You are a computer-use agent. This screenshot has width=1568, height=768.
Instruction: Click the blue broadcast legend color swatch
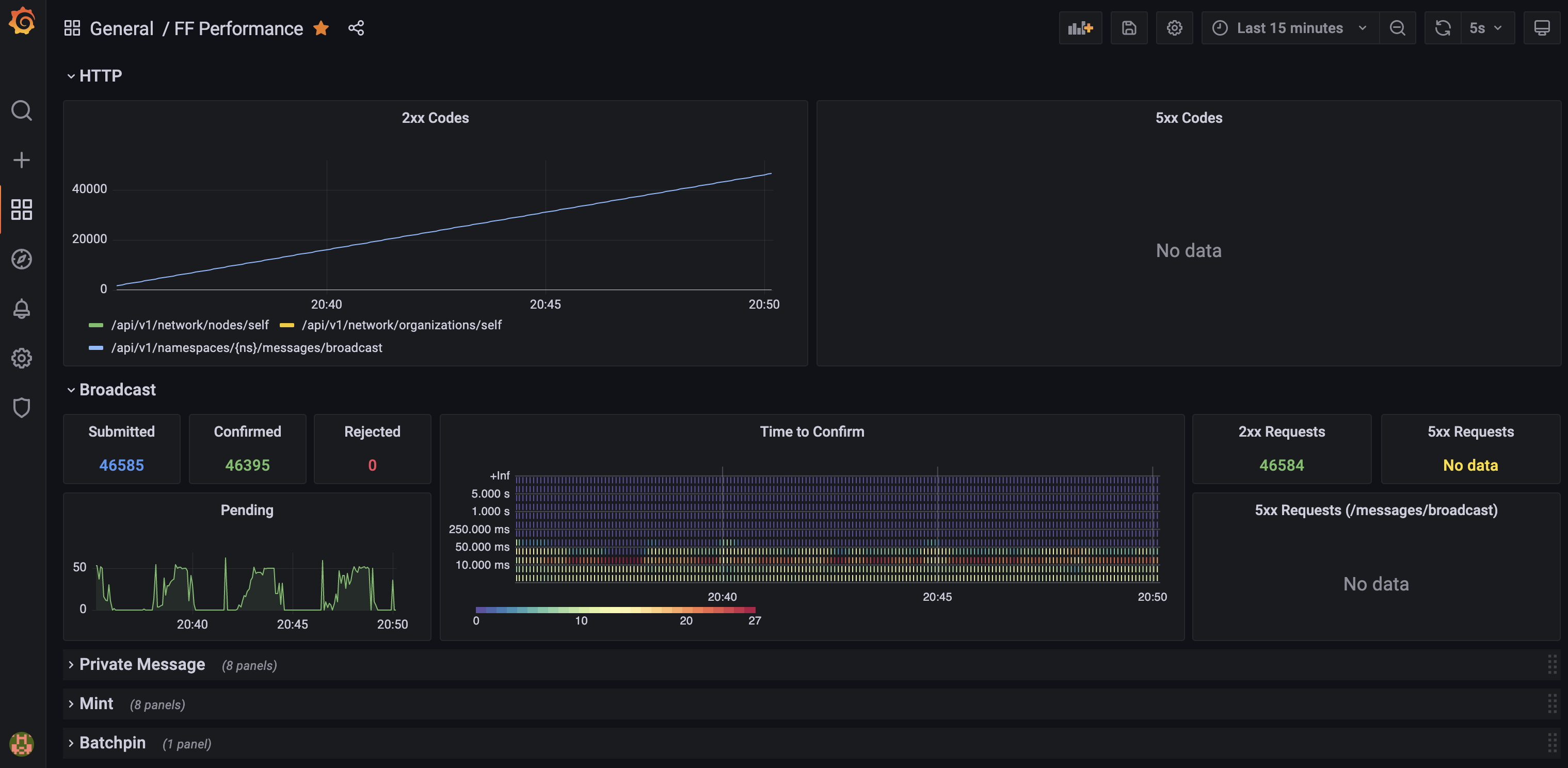[96, 348]
